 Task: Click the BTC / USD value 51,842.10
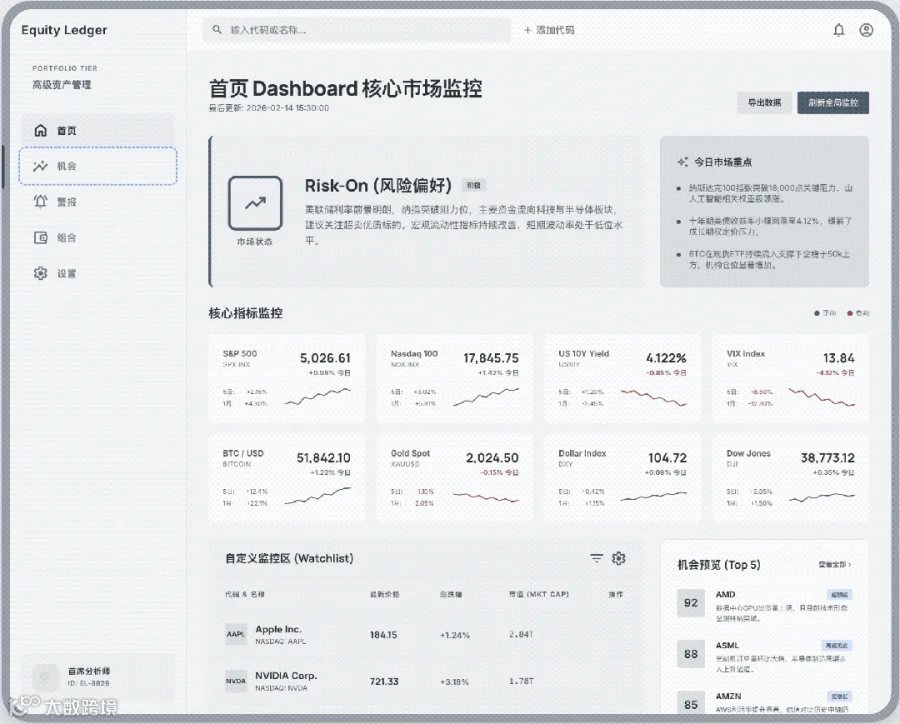tap(323, 458)
